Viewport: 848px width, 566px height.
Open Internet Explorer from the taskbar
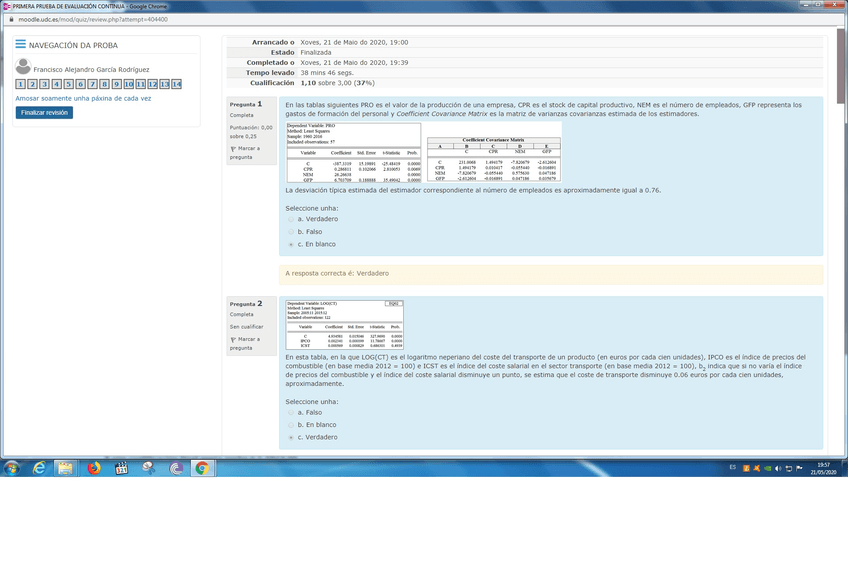(x=40, y=467)
